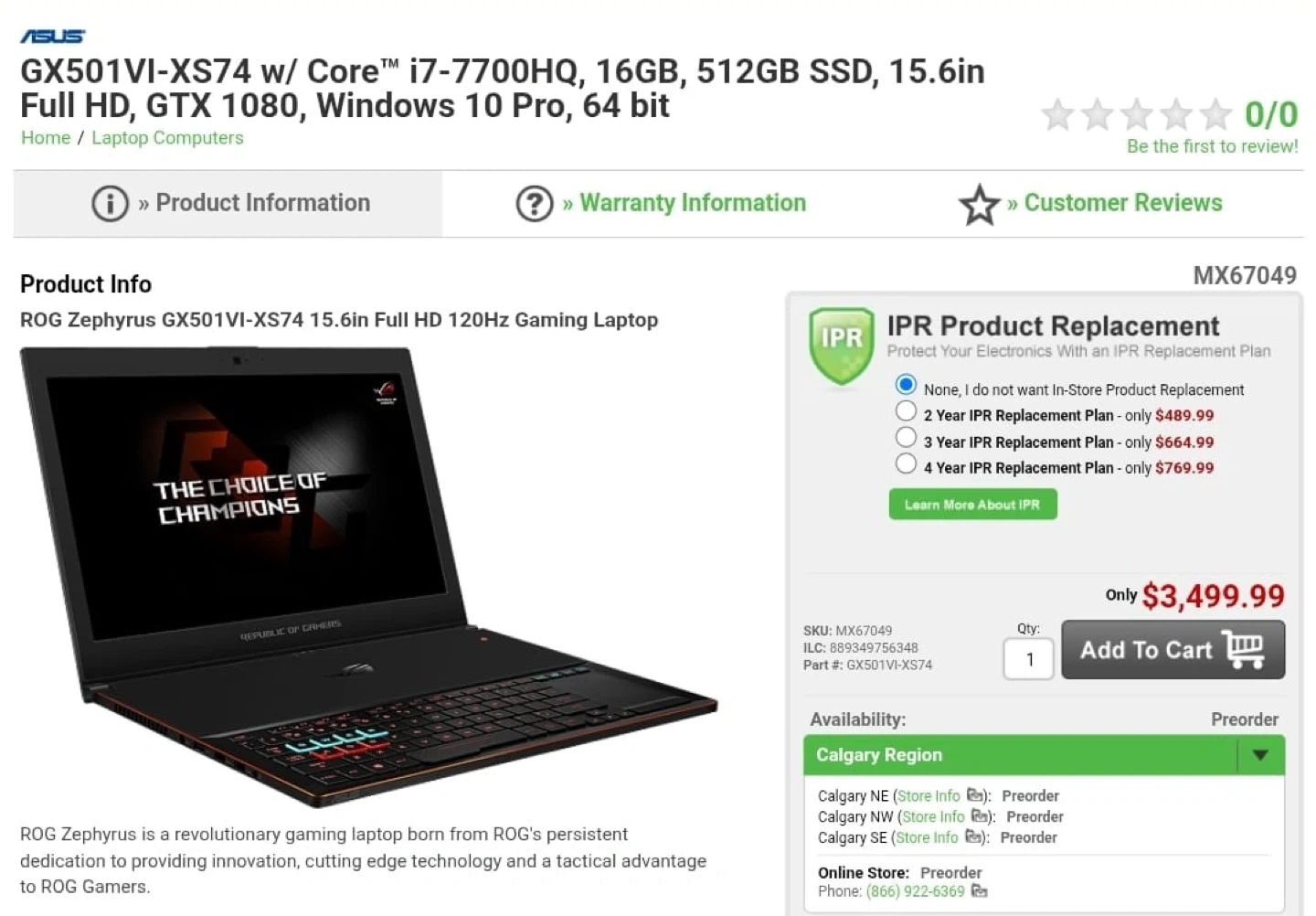This screenshot has width=1316, height=916.
Task: Click the Warranty Information question mark icon
Action: point(535,203)
